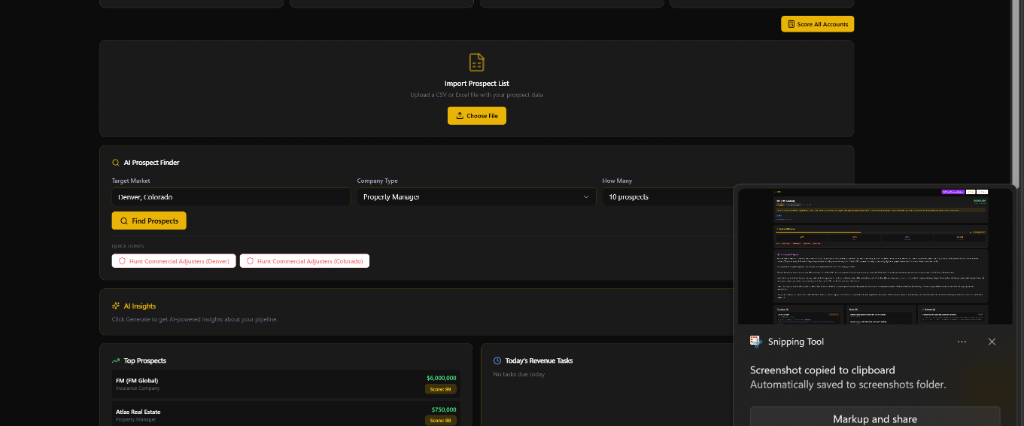Click the Find Prospects button
Image resolution: width=1024 pixels, height=426 pixels.
[149, 221]
